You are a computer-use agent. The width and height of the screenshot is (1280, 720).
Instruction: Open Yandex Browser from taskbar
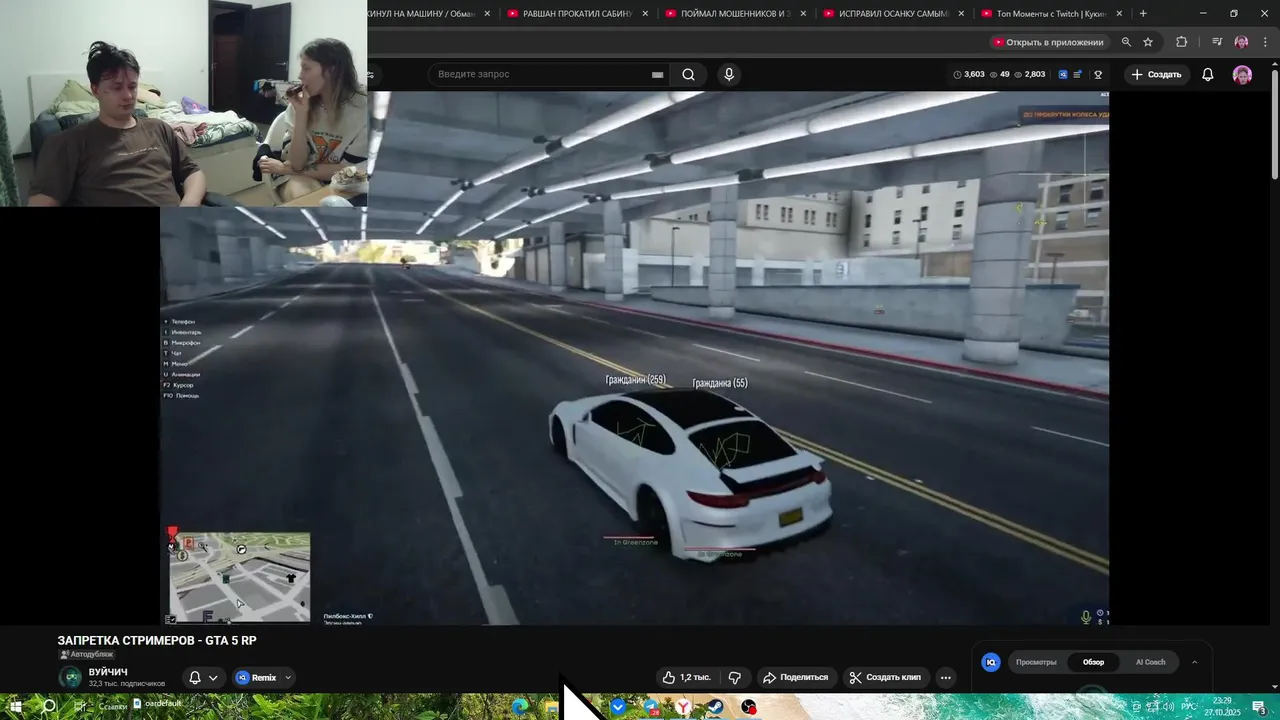683,707
